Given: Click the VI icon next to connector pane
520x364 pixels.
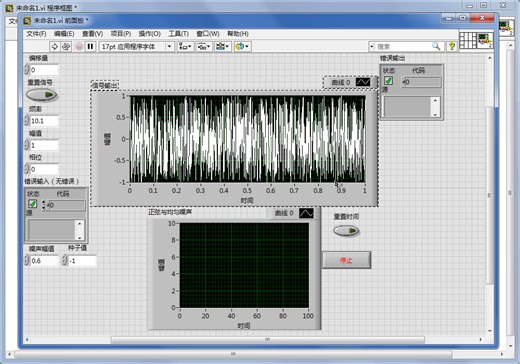Looking at the screenshot, I should tap(485, 40).
